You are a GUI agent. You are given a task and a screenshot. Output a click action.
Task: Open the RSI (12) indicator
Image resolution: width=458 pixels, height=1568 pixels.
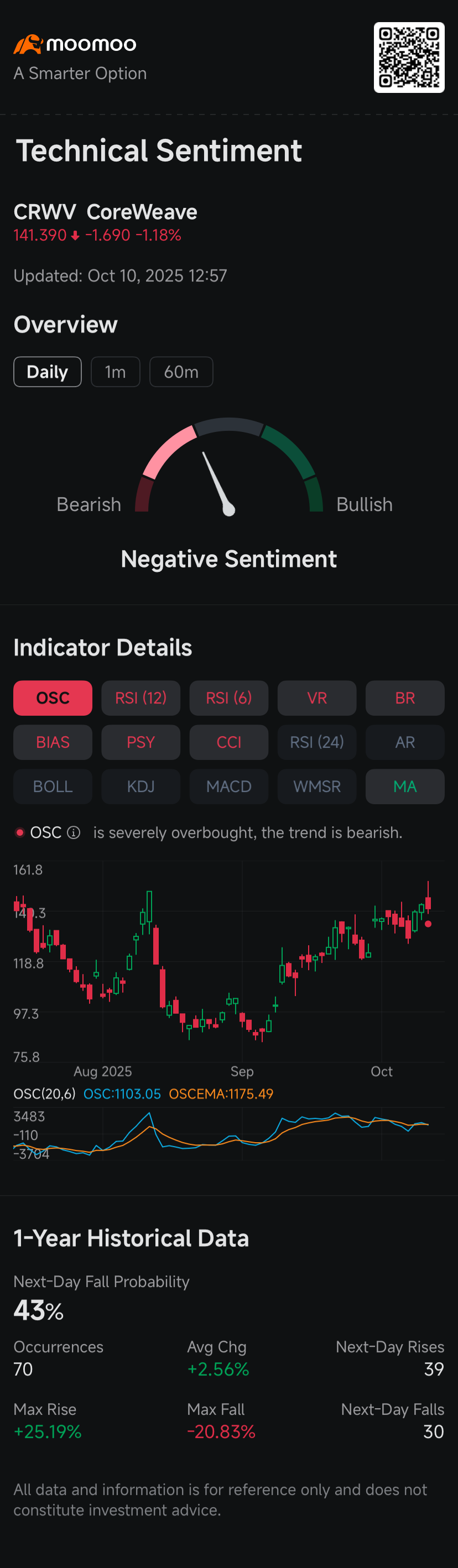coord(140,697)
